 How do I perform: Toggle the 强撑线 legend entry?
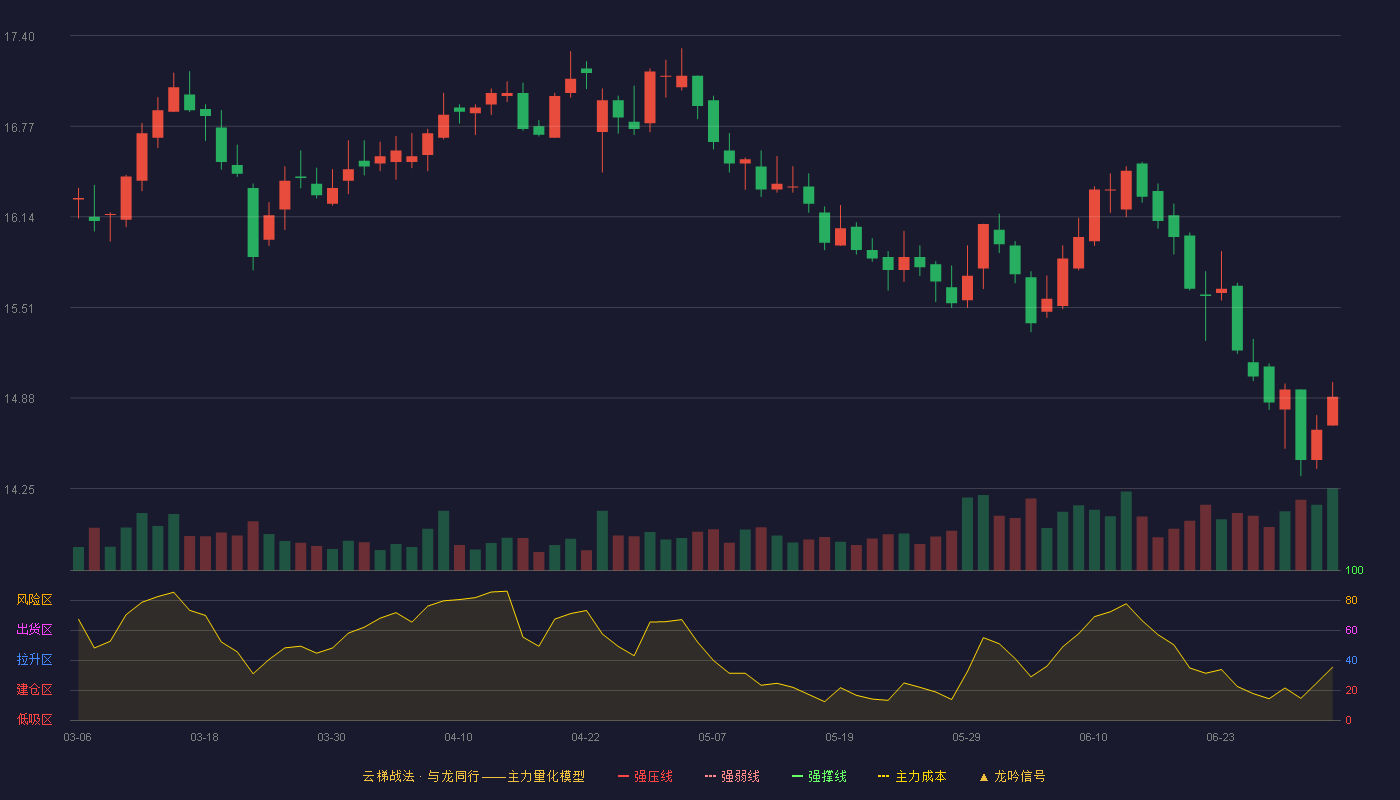click(x=819, y=776)
